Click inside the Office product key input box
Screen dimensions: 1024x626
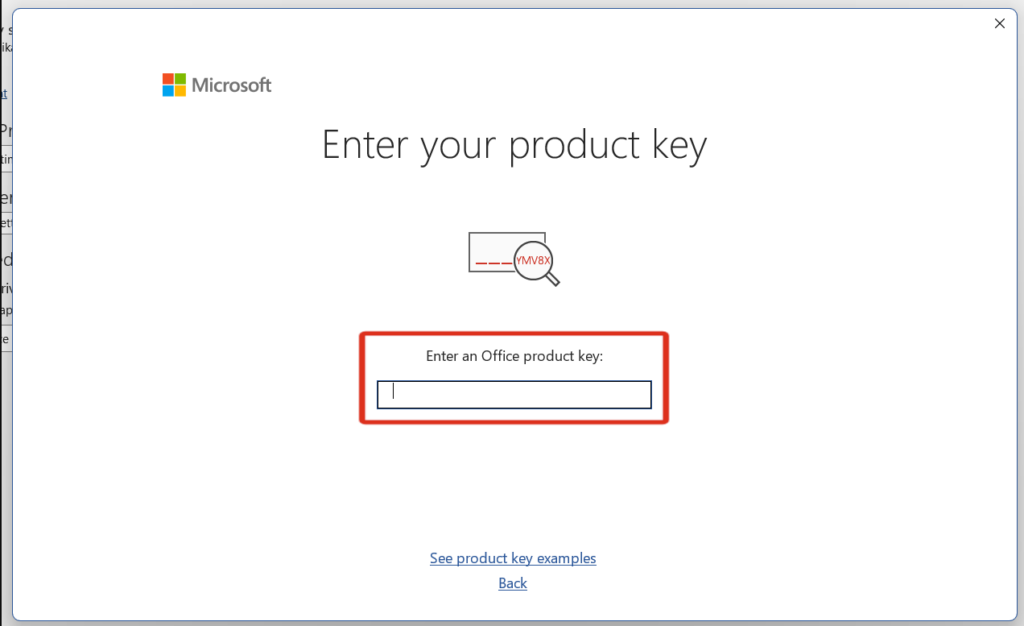tap(513, 394)
